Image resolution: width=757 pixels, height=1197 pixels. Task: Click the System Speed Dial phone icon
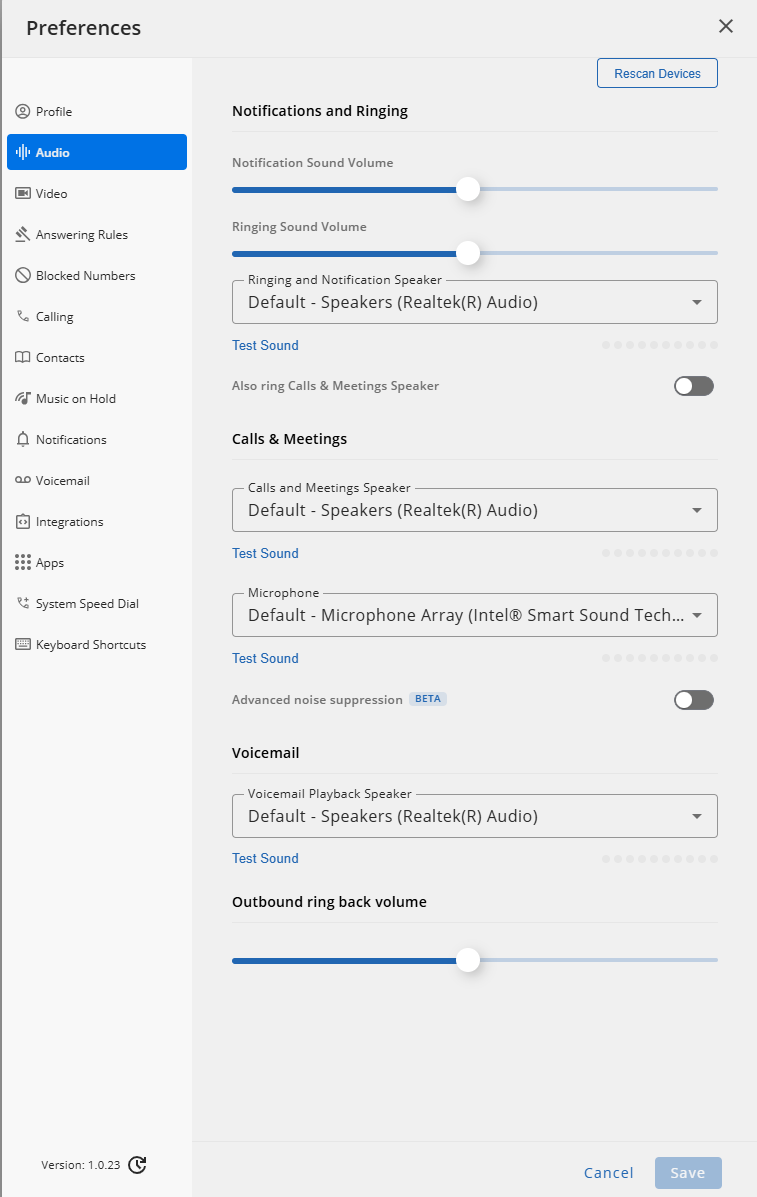point(23,603)
